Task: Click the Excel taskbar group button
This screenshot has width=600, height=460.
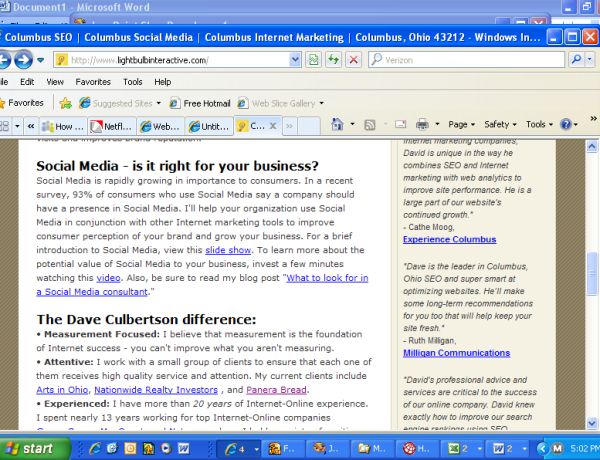Action: tap(462, 449)
